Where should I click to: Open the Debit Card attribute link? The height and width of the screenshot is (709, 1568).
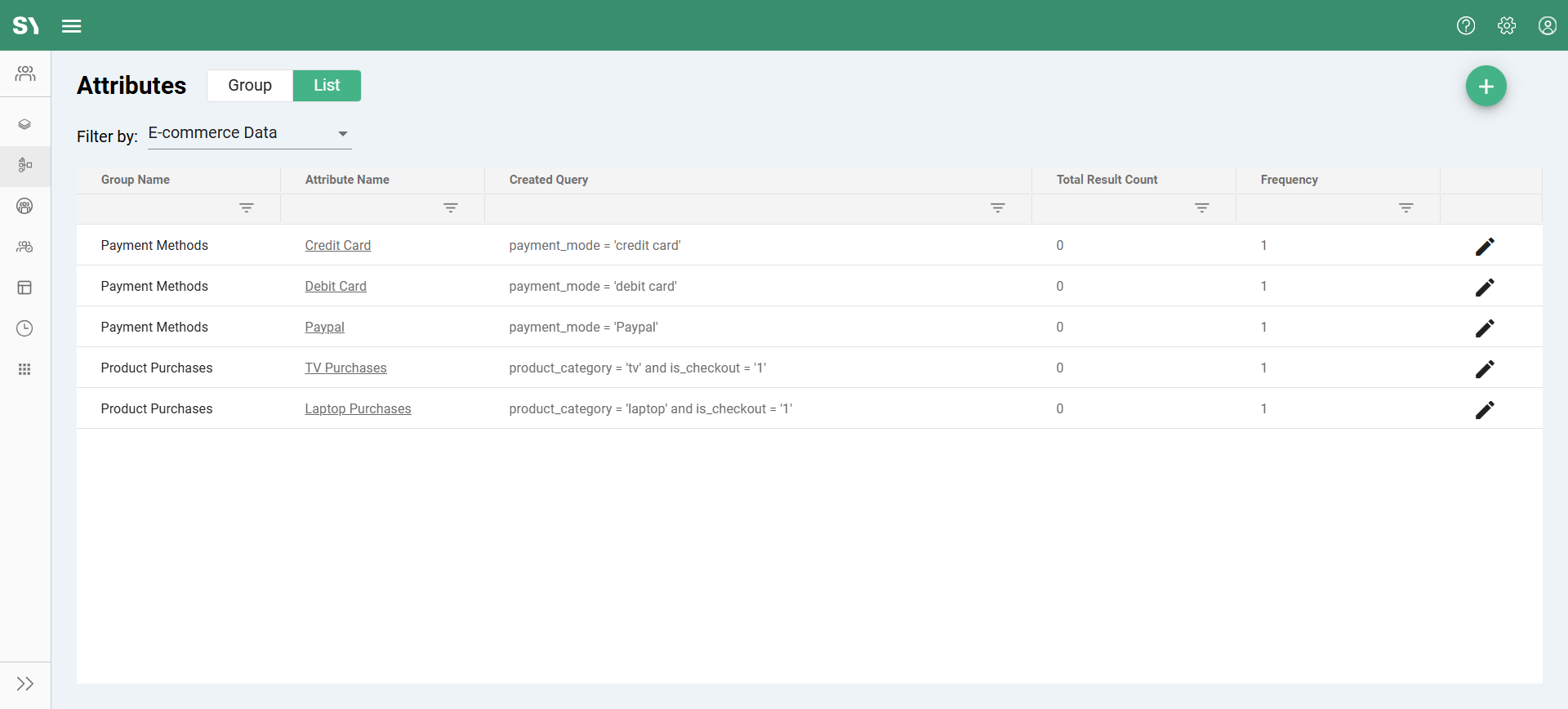coord(336,287)
